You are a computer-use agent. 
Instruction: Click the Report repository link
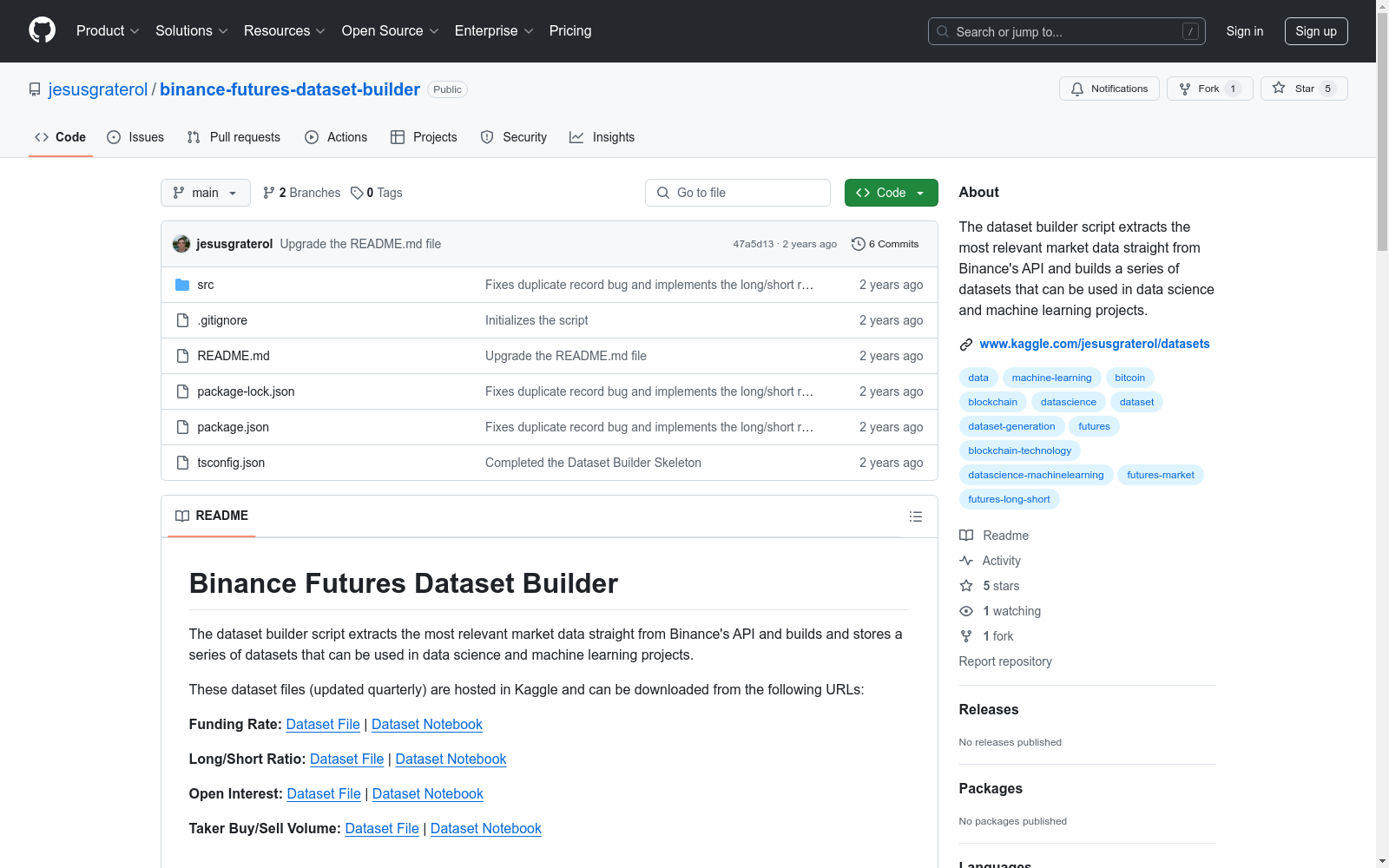click(x=1005, y=661)
